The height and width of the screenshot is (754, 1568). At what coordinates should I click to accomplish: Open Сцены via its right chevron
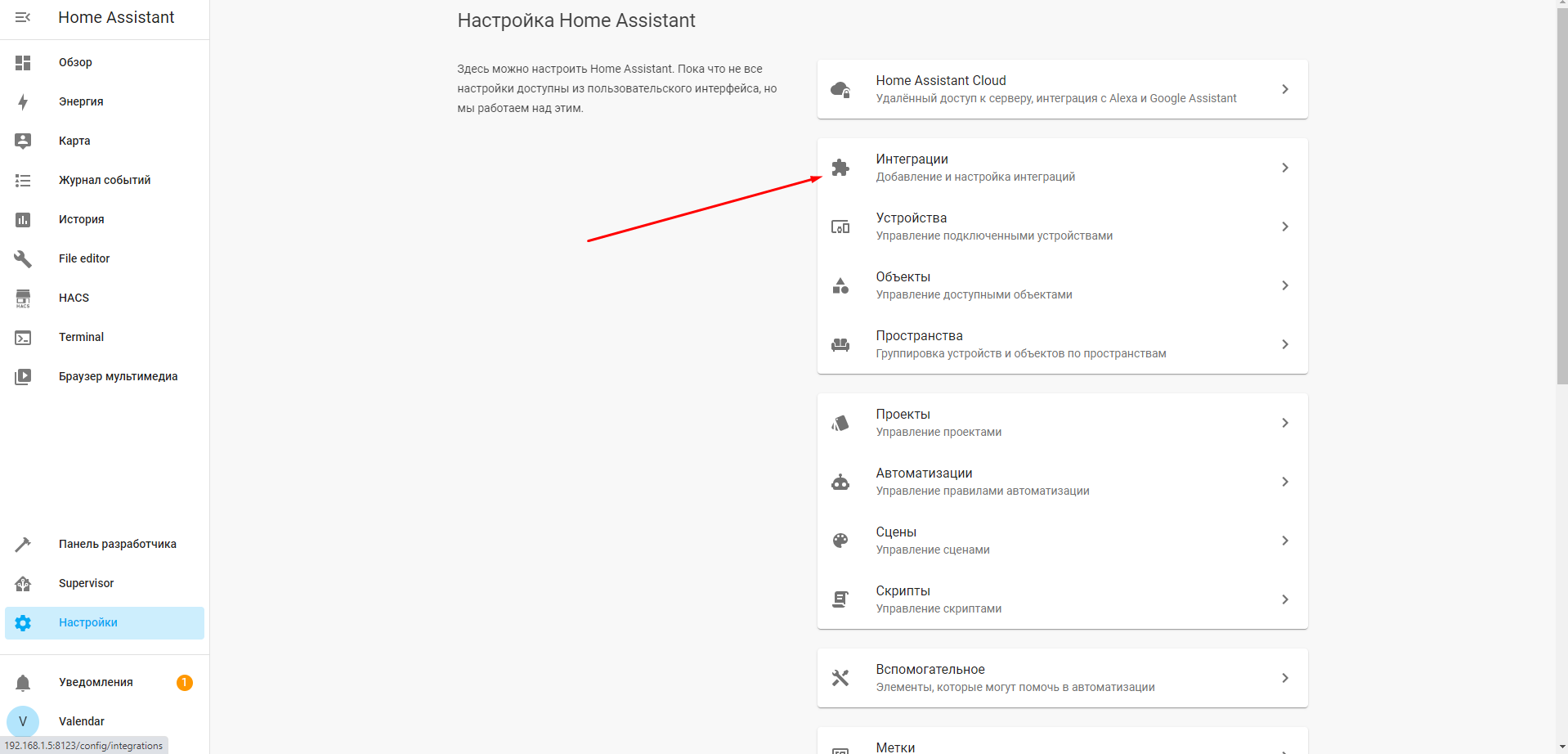(x=1285, y=541)
